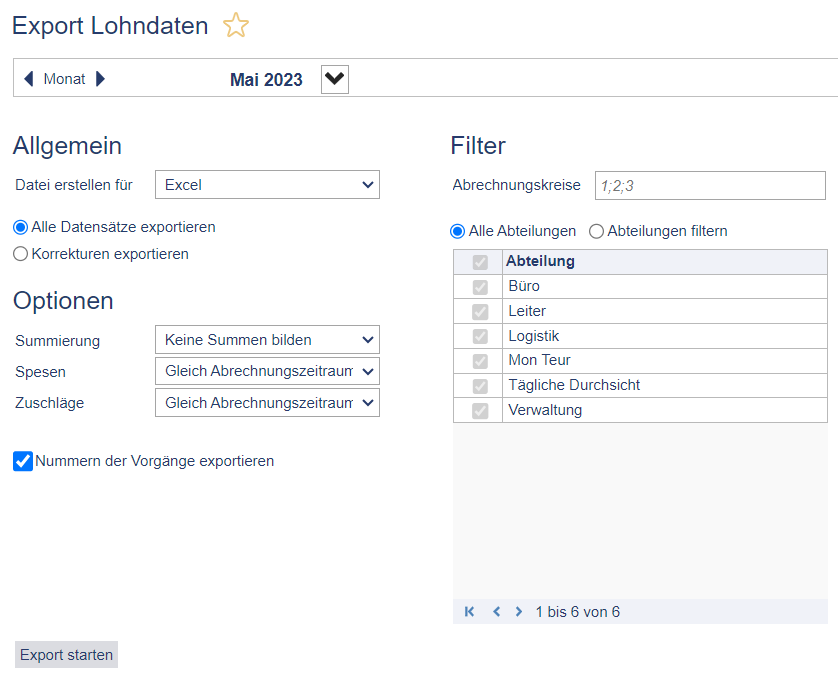Screen dimensions: 838x684
Task: Open month picker chevron dropdown
Action: pyautogui.click(x=335, y=79)
